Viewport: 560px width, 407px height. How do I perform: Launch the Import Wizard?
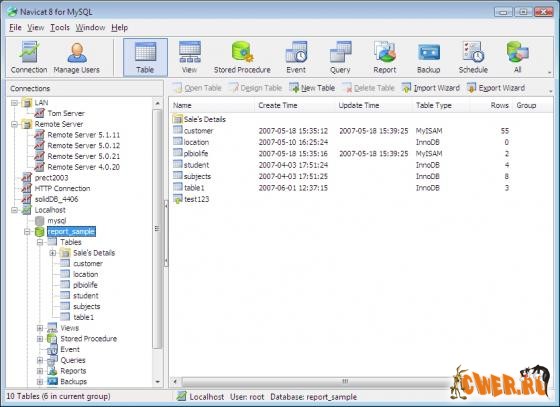[431, 88]
